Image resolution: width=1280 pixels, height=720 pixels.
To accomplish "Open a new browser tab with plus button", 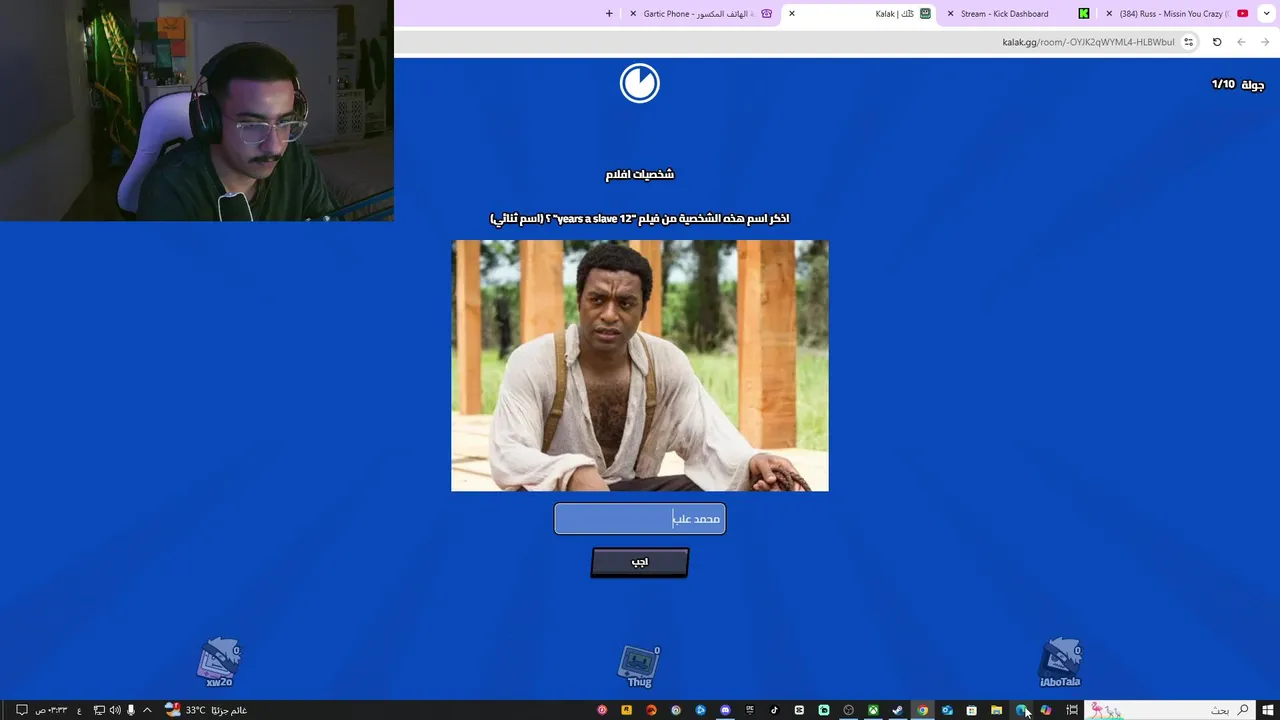I will [609, 14].
